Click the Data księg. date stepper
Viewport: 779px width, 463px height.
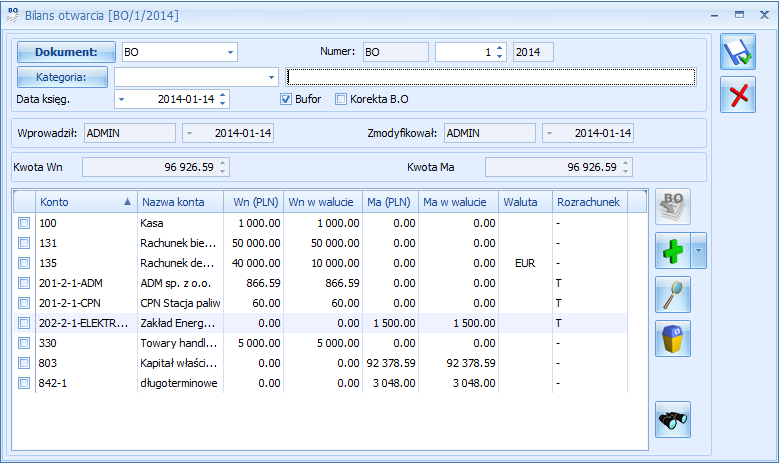223,99
